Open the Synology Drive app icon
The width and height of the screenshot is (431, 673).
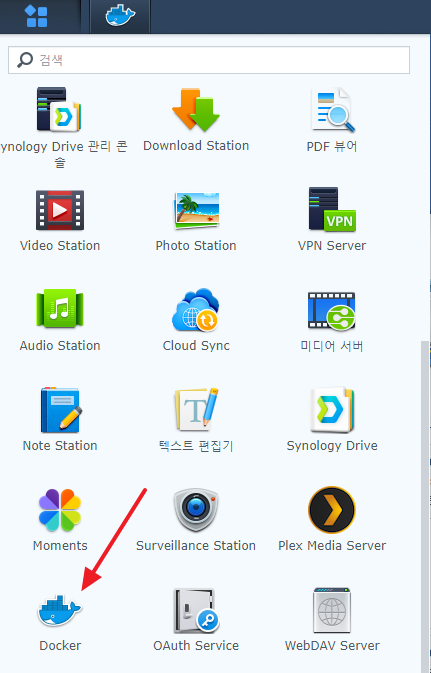point(332,410)
